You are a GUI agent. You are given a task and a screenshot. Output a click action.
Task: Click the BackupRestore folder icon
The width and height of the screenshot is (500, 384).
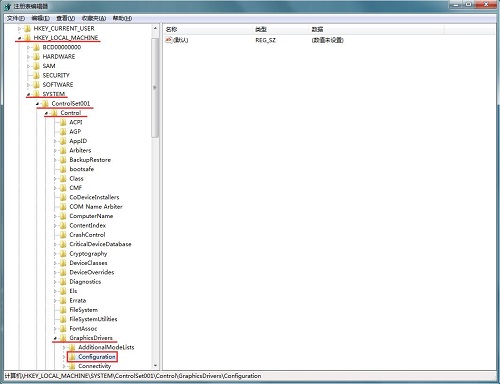(63, 160)
